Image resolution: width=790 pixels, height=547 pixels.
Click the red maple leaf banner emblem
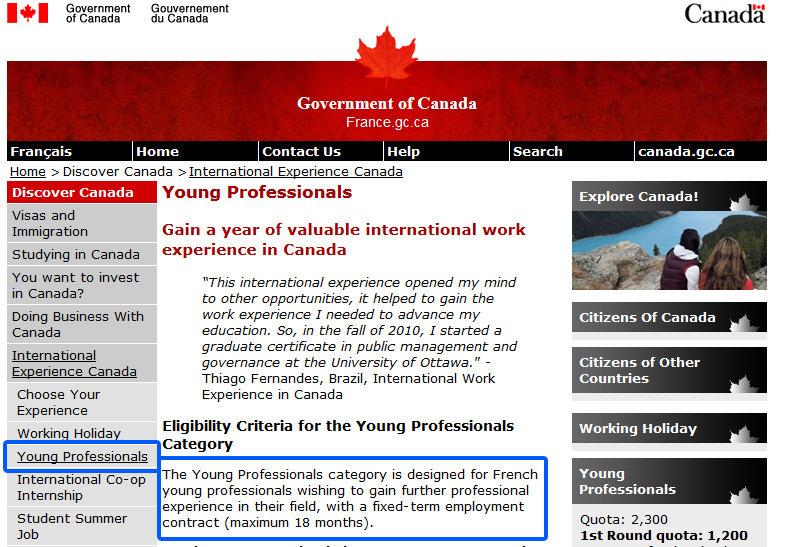(x=386, y=57)
